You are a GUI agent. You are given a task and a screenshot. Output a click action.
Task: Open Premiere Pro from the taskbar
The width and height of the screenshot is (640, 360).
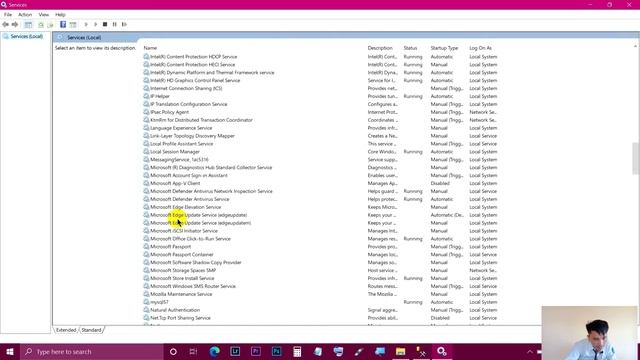256,351
